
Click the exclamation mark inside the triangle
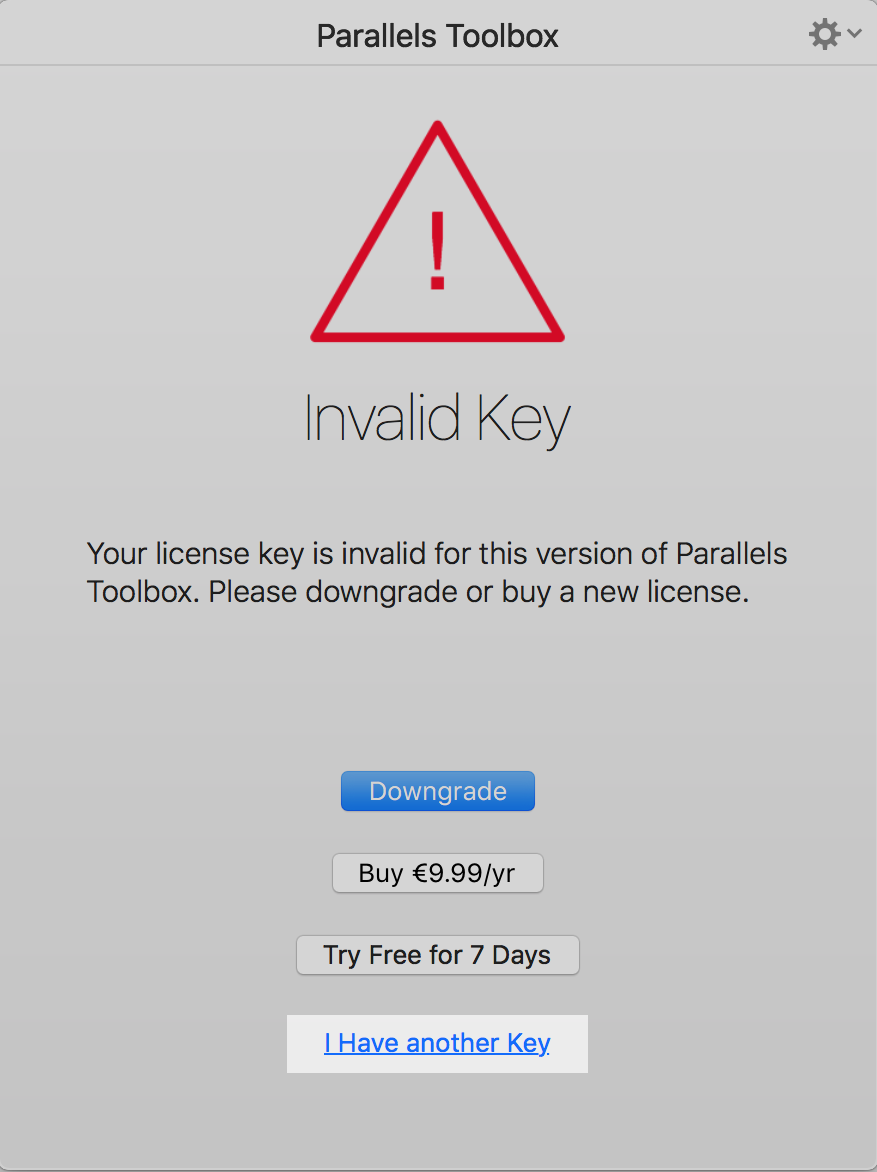point(437,251)
